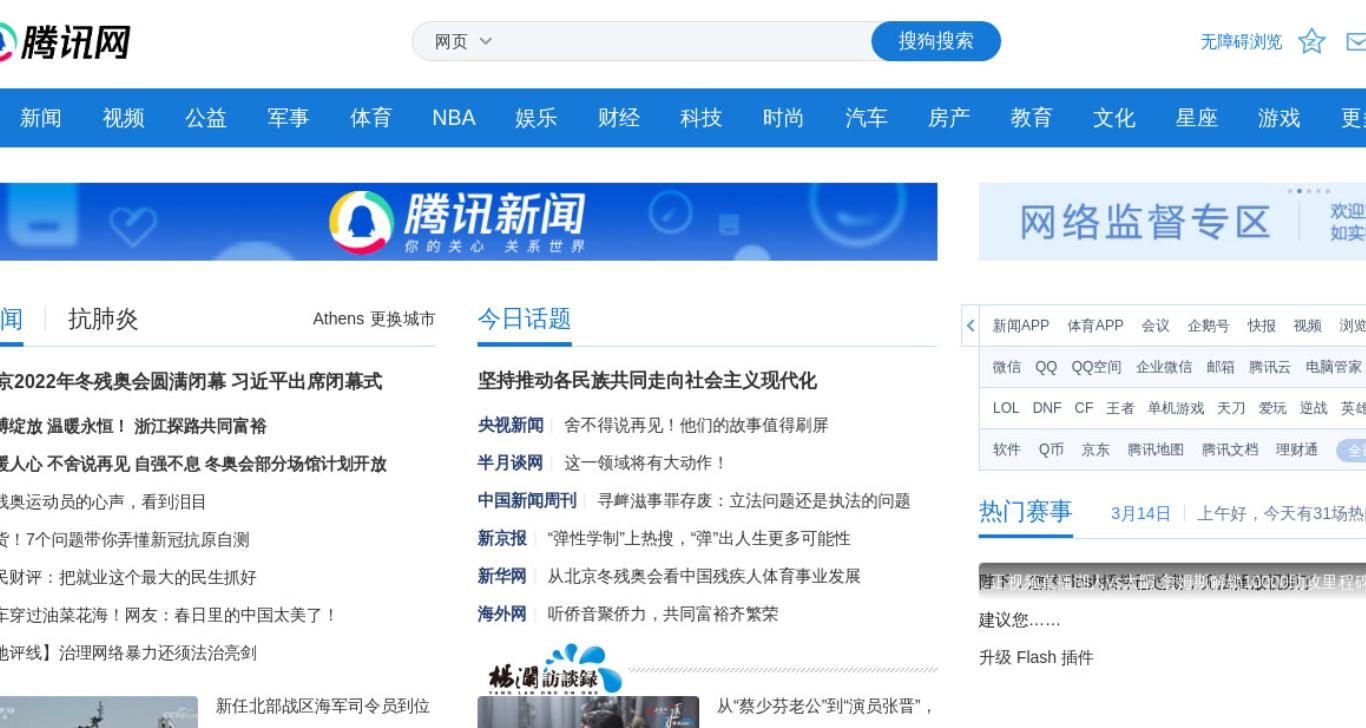Go to the 游戏 section

(1279, 118)
